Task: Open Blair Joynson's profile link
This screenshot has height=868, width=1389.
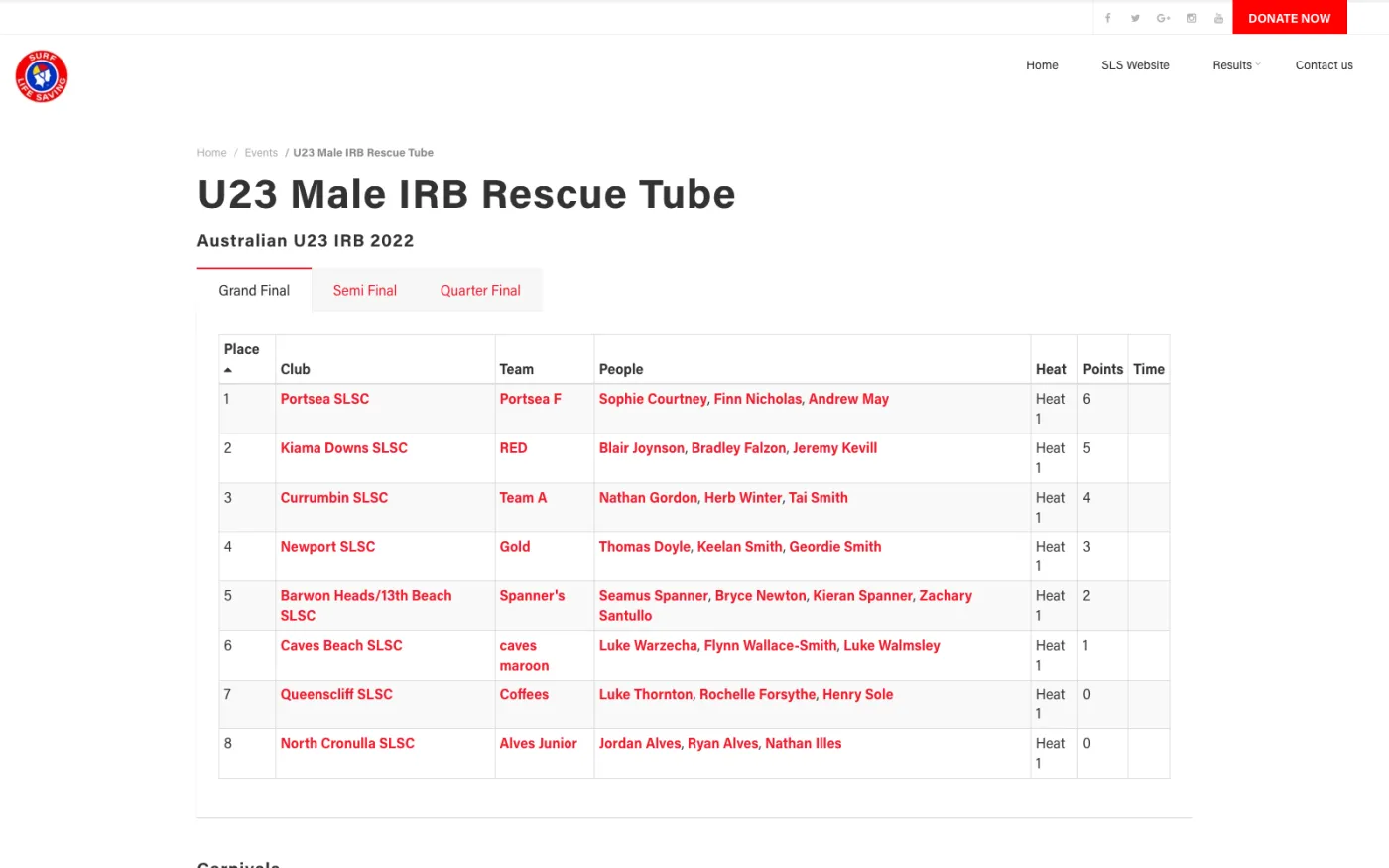Action: 641,448
